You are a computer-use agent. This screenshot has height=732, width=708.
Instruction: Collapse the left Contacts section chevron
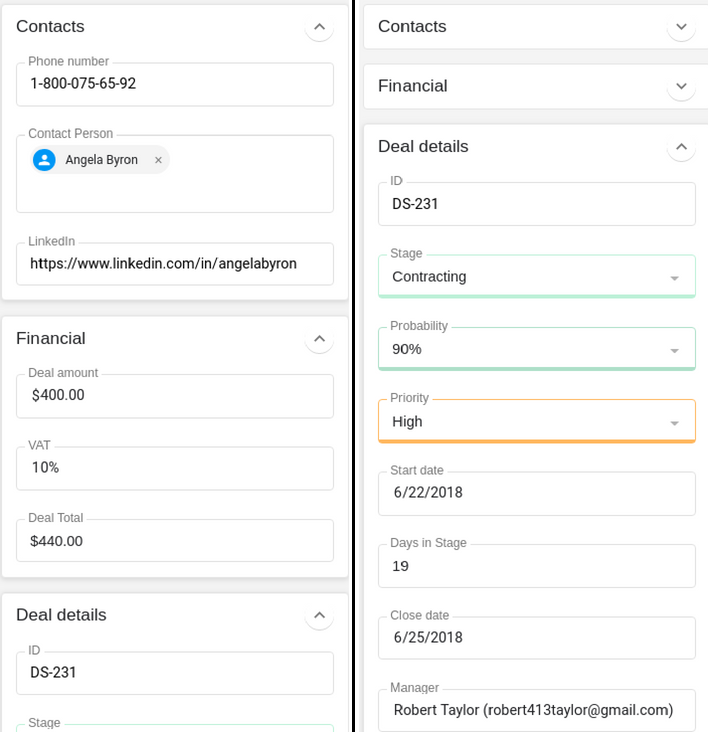pos(319,27)
